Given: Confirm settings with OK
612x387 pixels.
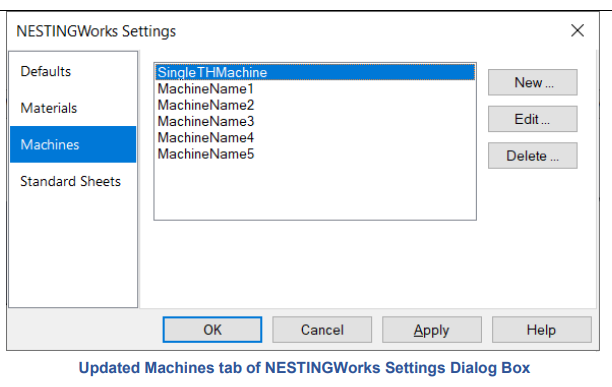Looking at the screenshot, I should 212,330.
